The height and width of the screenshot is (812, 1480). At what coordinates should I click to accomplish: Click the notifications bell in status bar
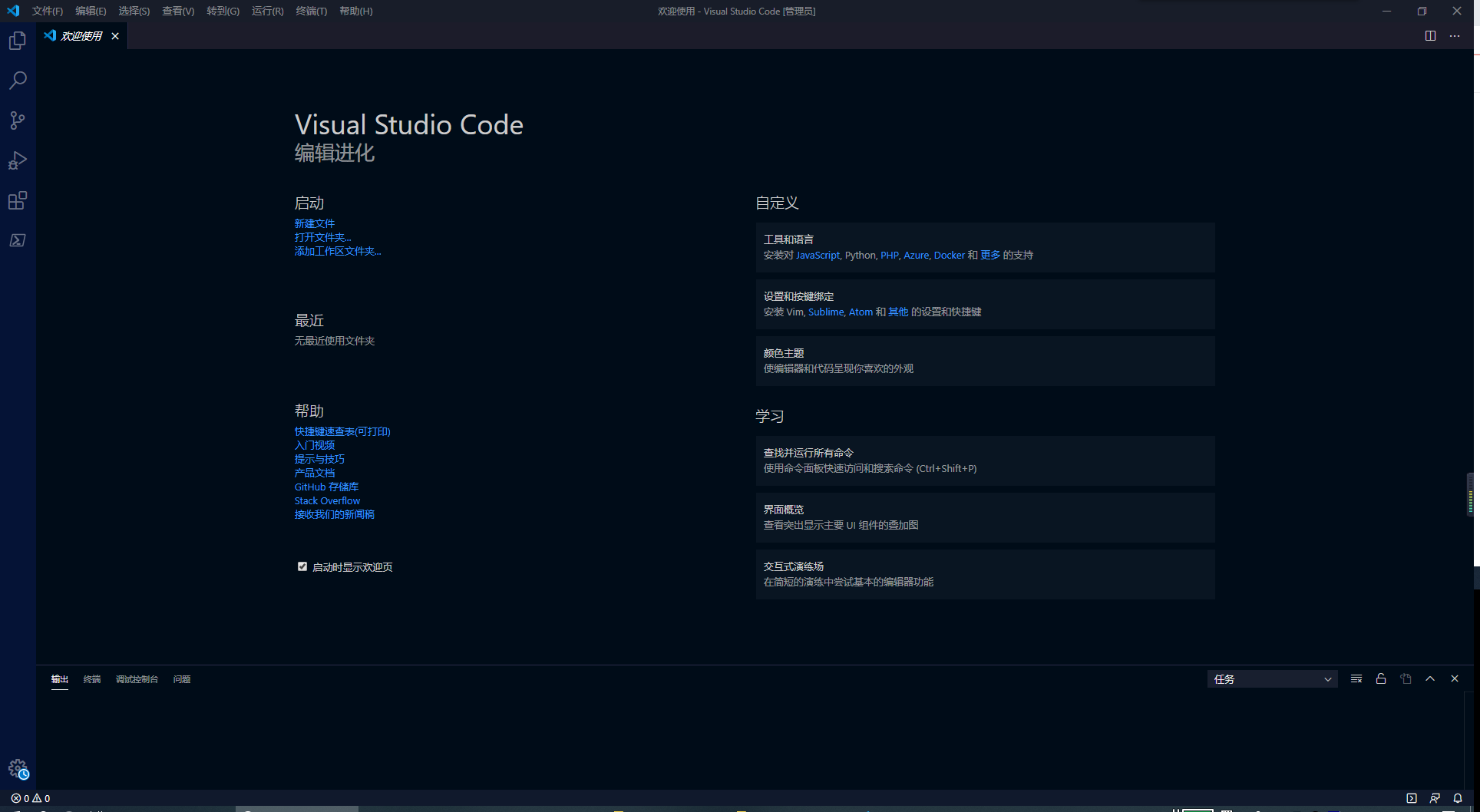1458,798
